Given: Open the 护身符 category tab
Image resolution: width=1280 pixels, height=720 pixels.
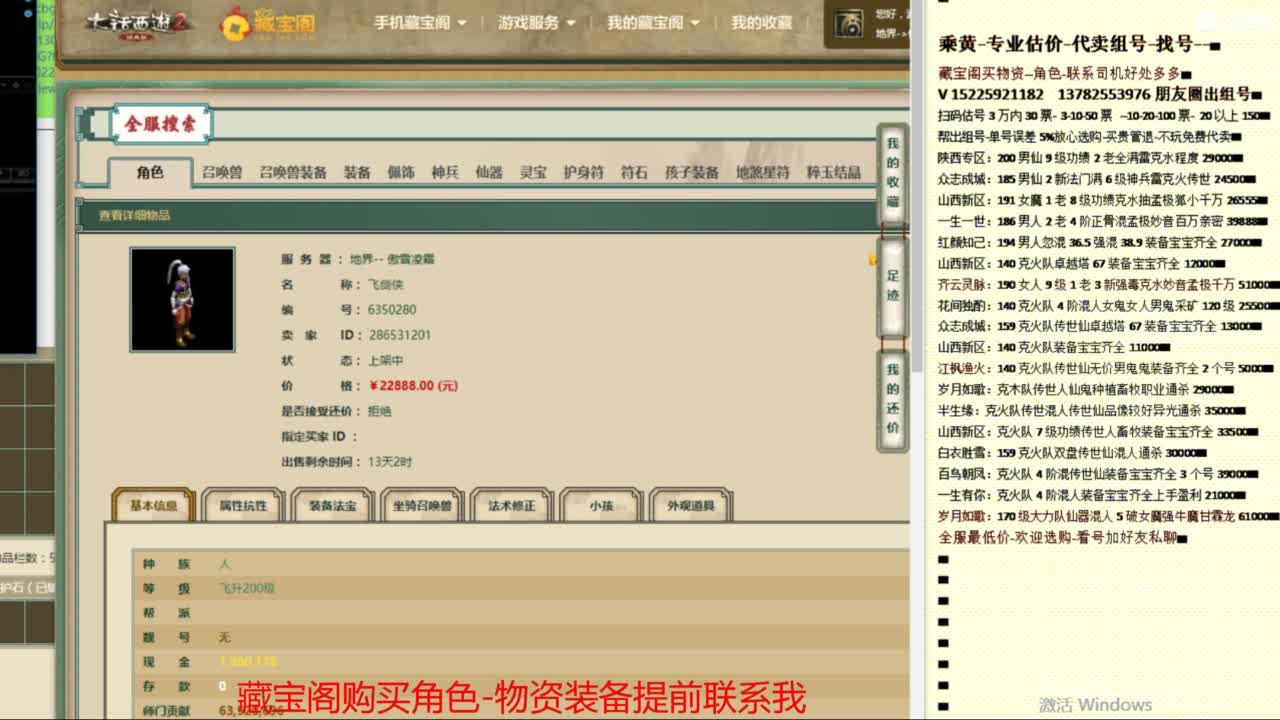Looking at the screenshot, I should pos(583,172).
